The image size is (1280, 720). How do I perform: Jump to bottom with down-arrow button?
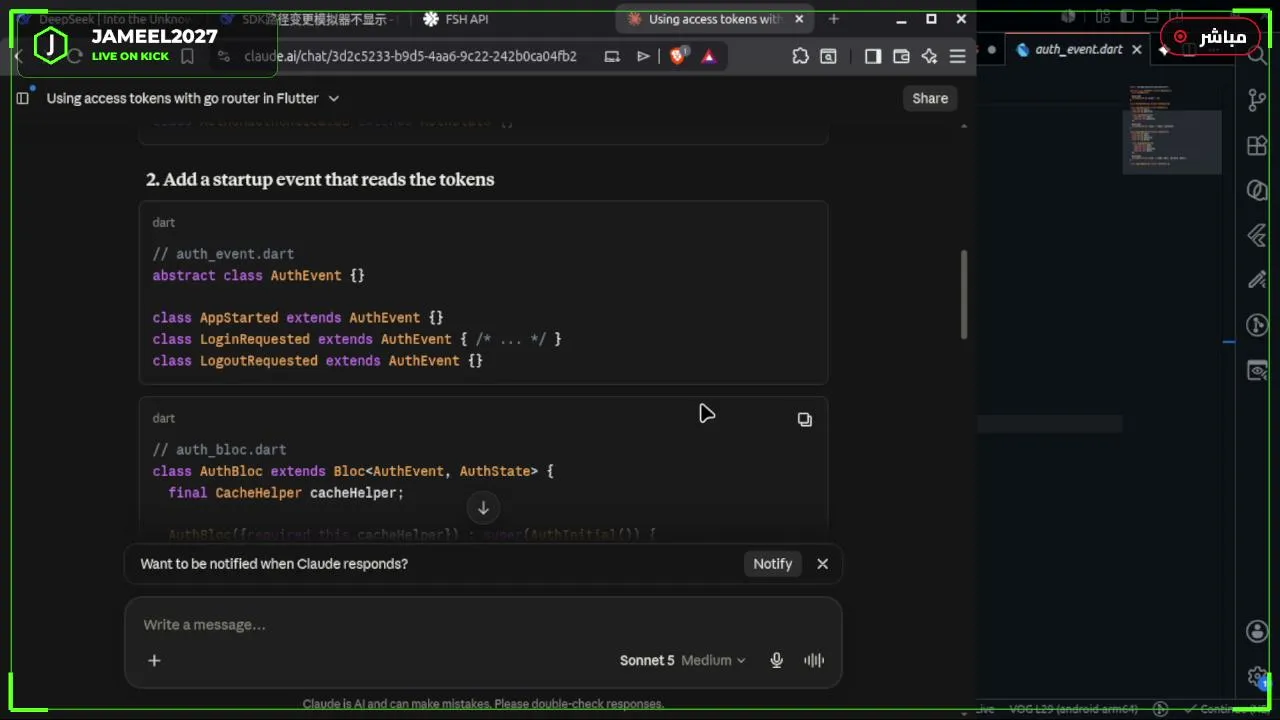pyautogui.click(x=483, y=508)
